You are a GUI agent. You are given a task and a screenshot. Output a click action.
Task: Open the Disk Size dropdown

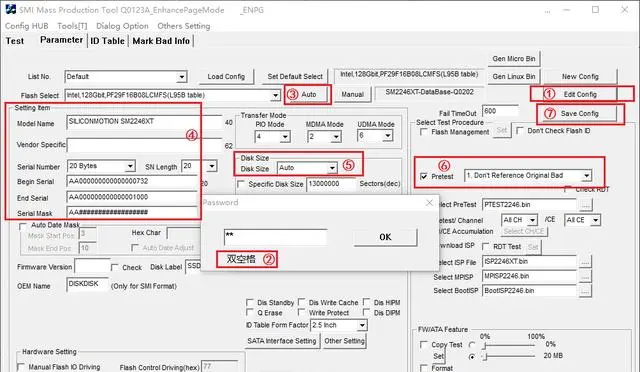click(x=332, y=168)
